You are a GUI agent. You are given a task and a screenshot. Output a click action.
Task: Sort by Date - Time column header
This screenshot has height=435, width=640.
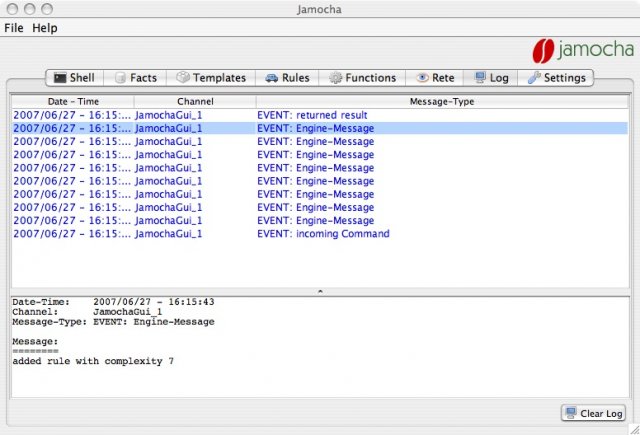pyautogui.click(x=72, y=102)
